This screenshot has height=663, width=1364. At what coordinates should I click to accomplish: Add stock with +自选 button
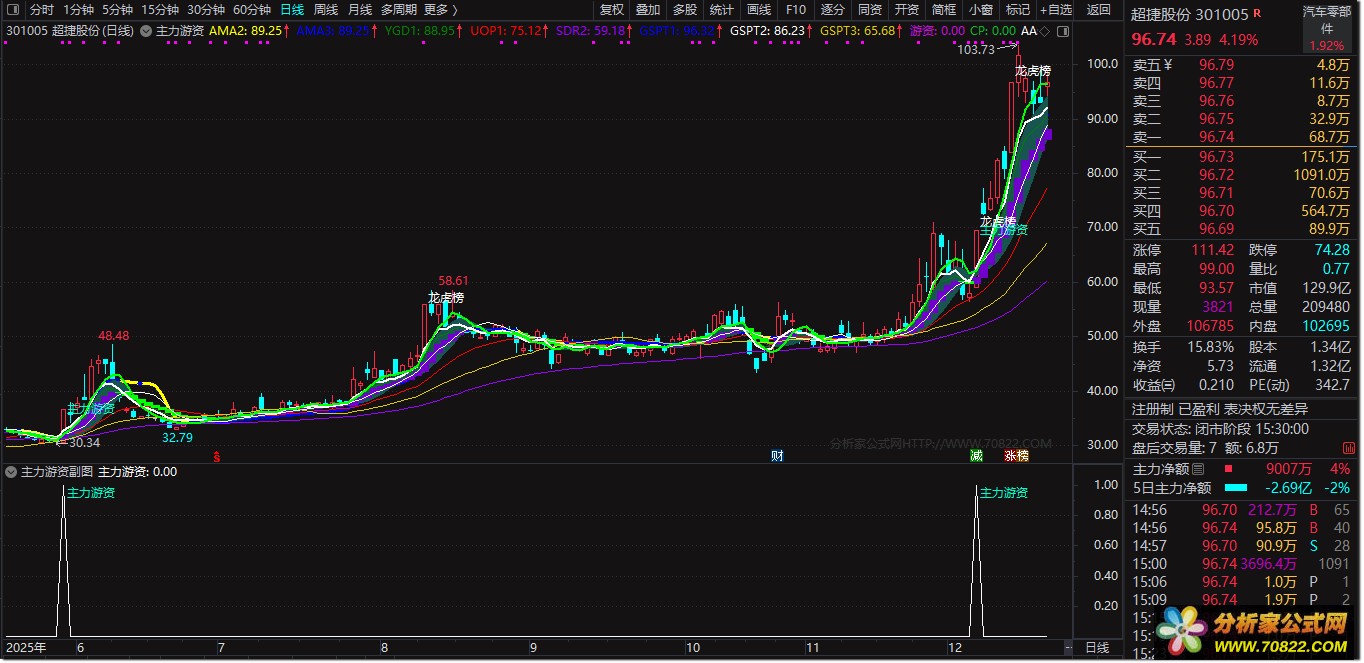[1055, 10]
